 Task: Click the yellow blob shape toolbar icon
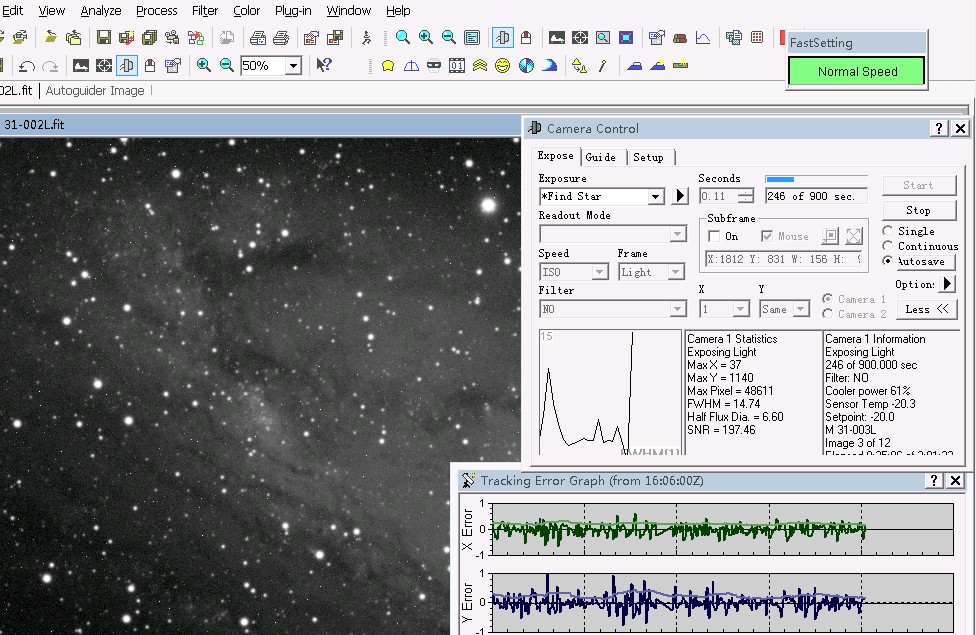[x=388, y=65]
